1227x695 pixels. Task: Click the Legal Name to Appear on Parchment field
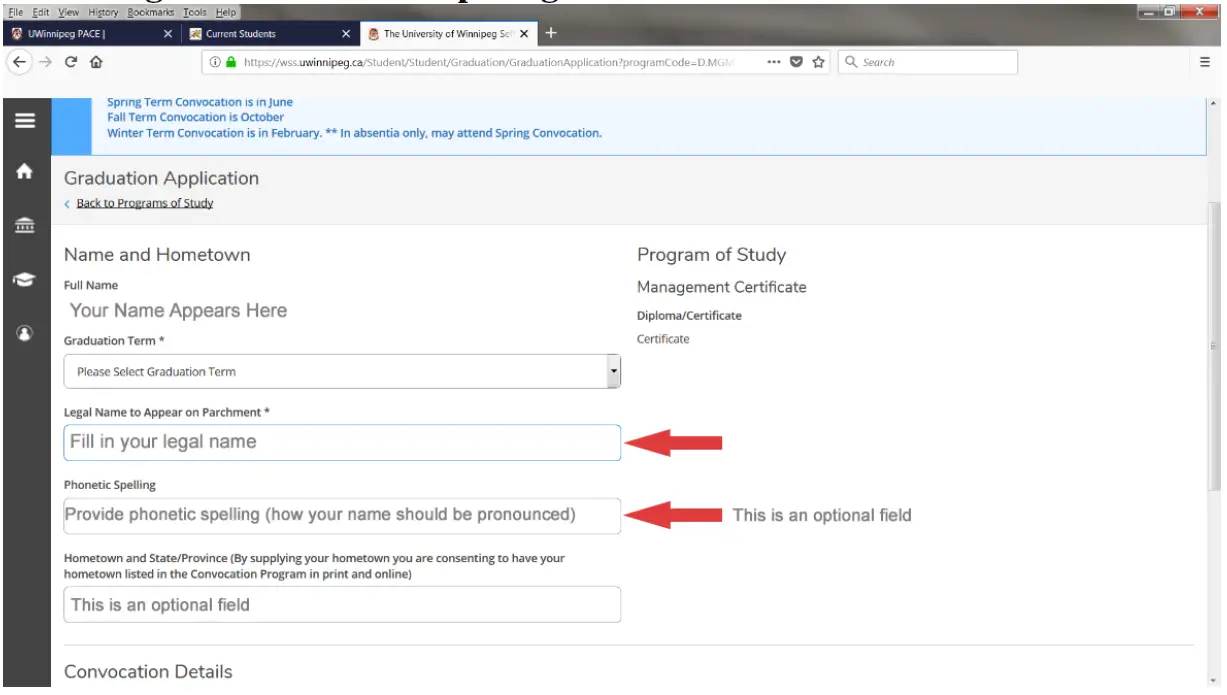pos(342,442)
